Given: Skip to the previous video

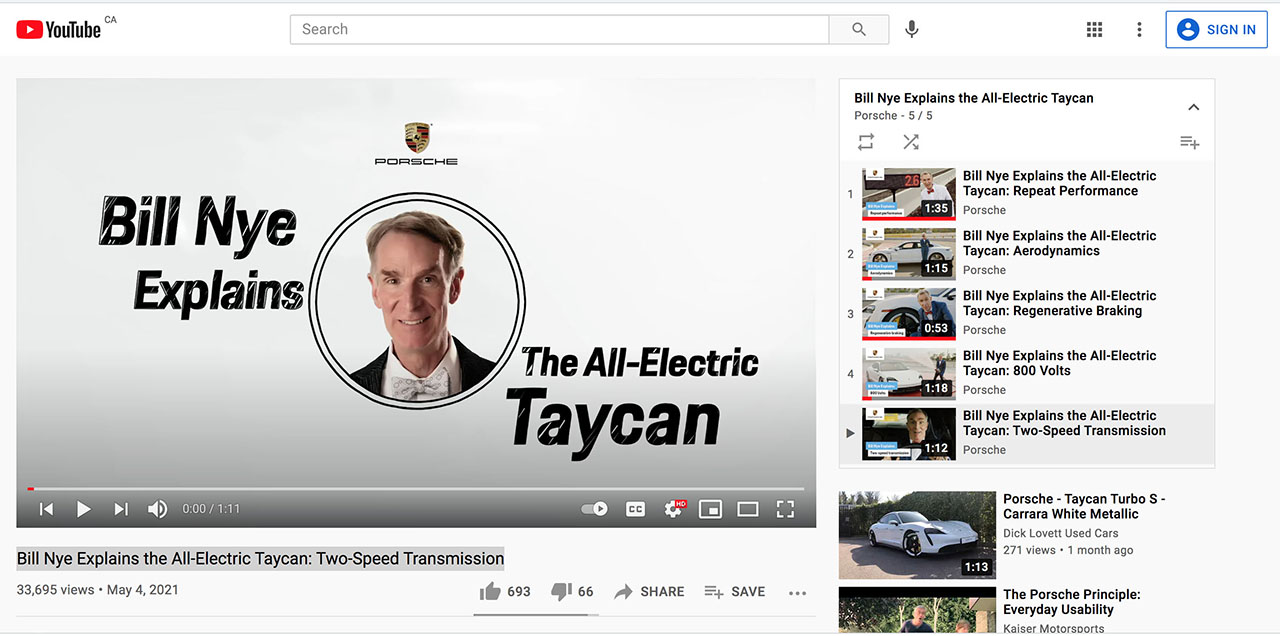Looking at the screenshot, I should click(x=46, y=509).
